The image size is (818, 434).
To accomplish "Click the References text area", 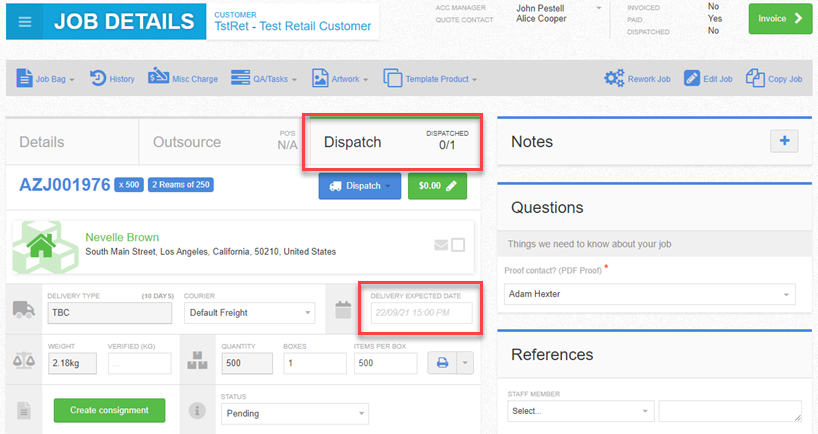I will pos(730,411).
